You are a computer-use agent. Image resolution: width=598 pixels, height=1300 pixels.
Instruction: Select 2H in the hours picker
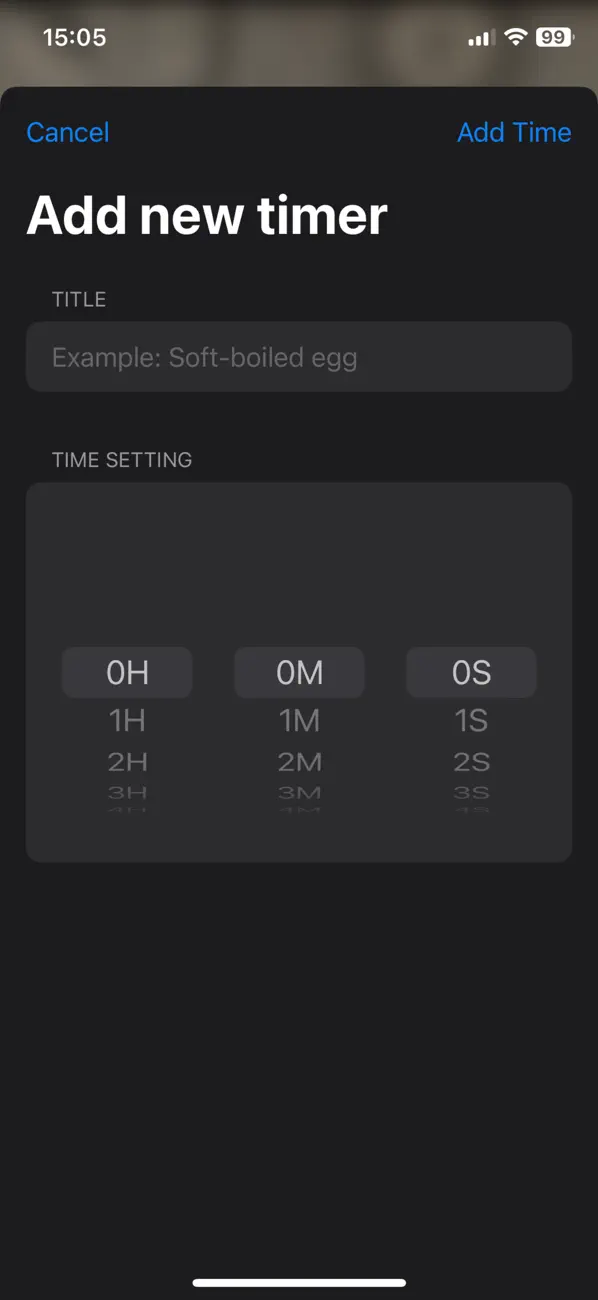click(x=127, y=762)
